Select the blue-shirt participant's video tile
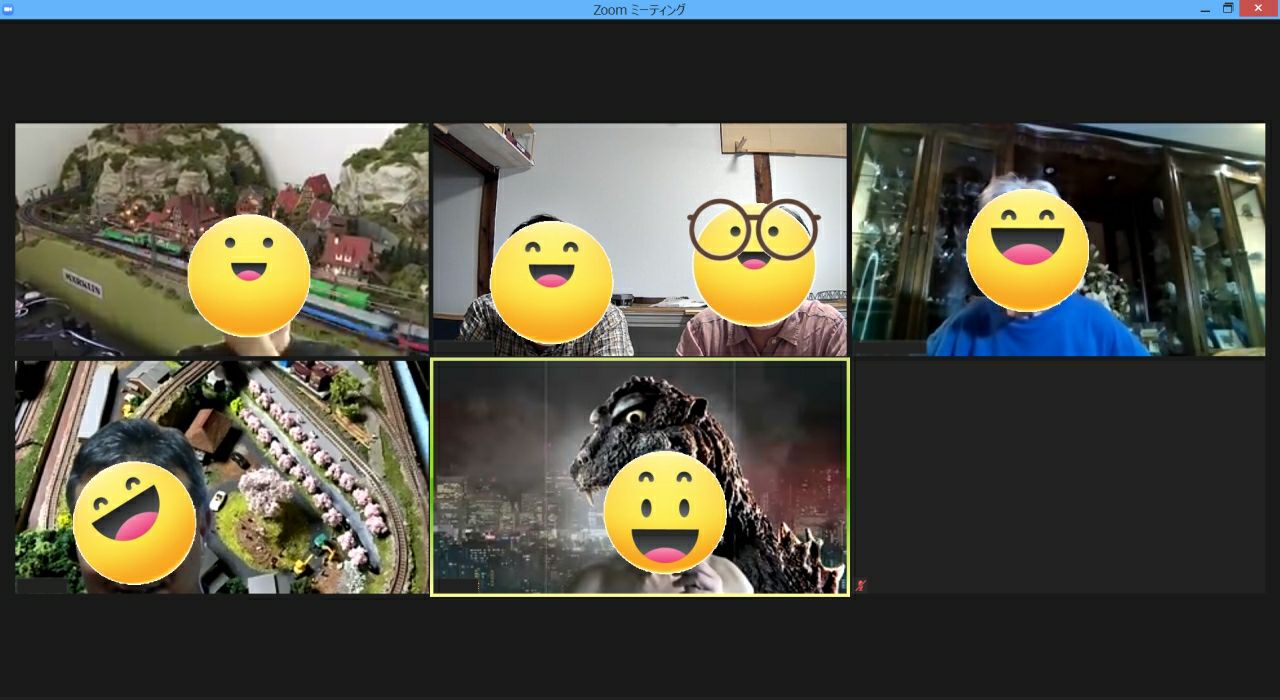 pos(1058,239)
